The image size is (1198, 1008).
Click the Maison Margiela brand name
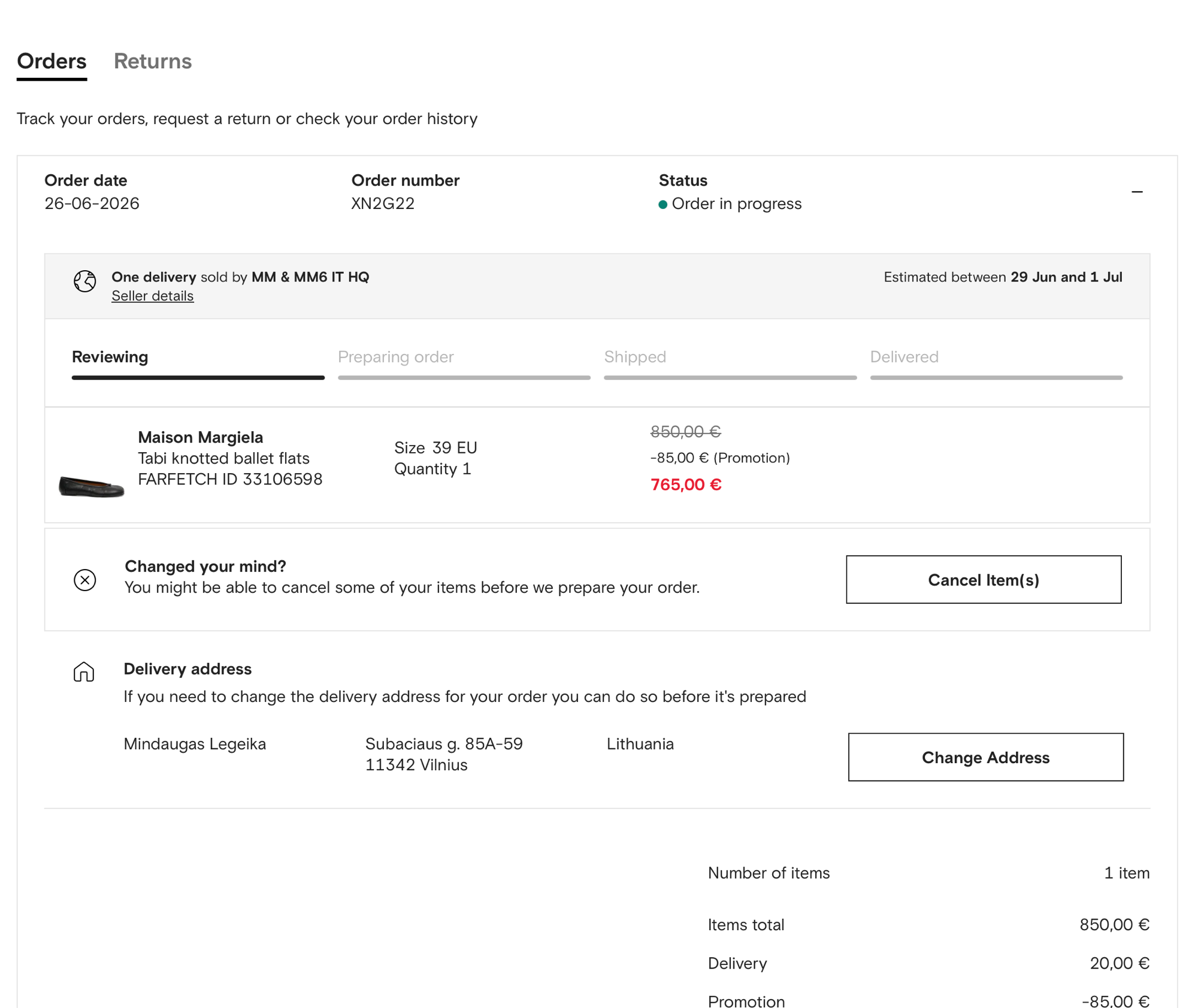point(201,437)
